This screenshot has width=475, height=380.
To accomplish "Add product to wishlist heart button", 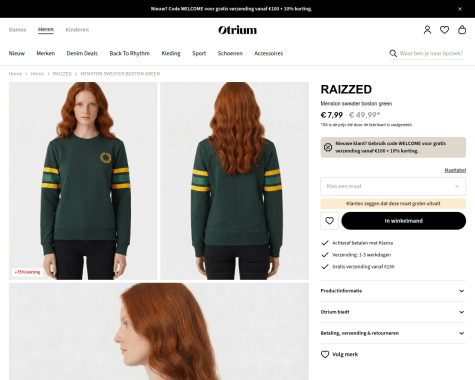I will [x=329, y=221].
